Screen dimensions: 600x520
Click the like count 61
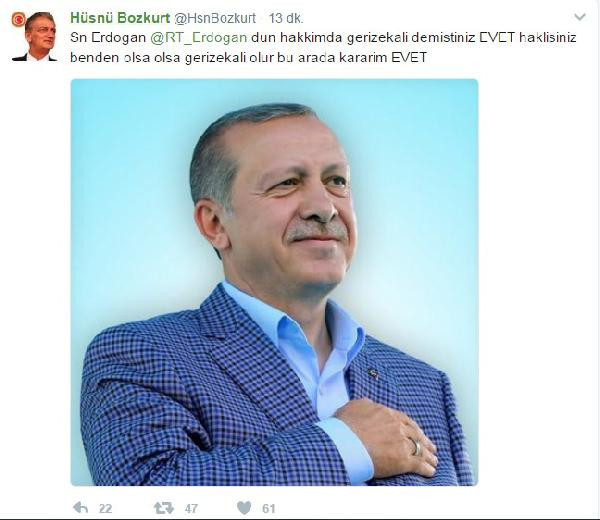(269, 509)
